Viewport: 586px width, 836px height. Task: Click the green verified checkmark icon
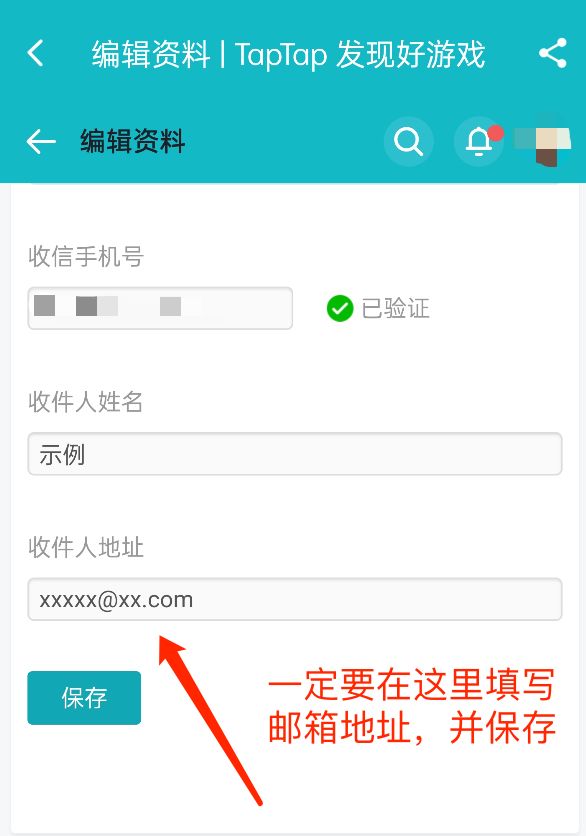[x=340, y=308]
